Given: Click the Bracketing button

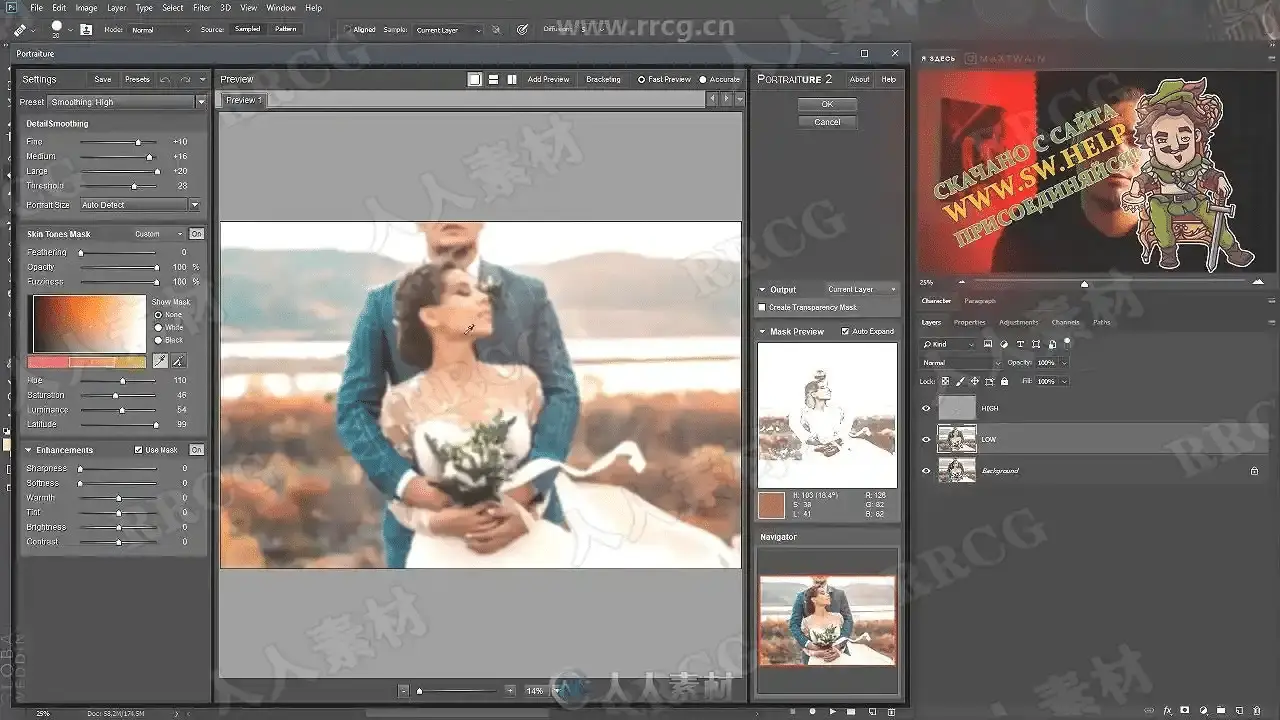Looking at the screenshot, I should point(603,79).
